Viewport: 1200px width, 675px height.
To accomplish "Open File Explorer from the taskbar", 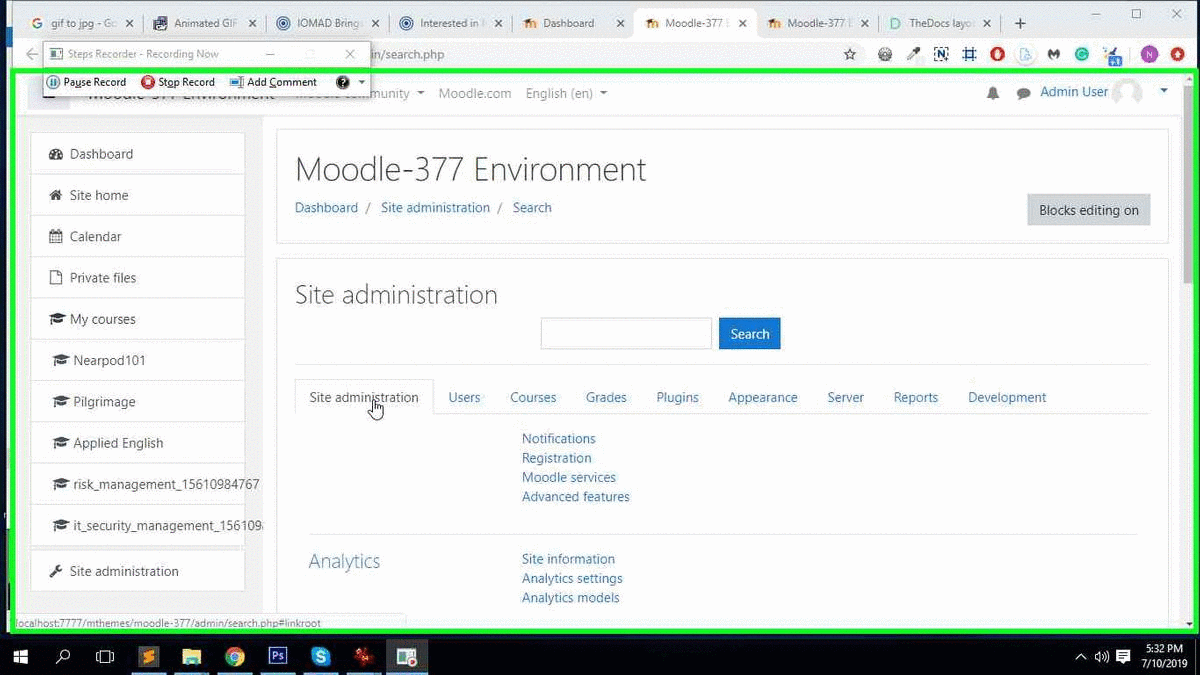I will [192, 657].
